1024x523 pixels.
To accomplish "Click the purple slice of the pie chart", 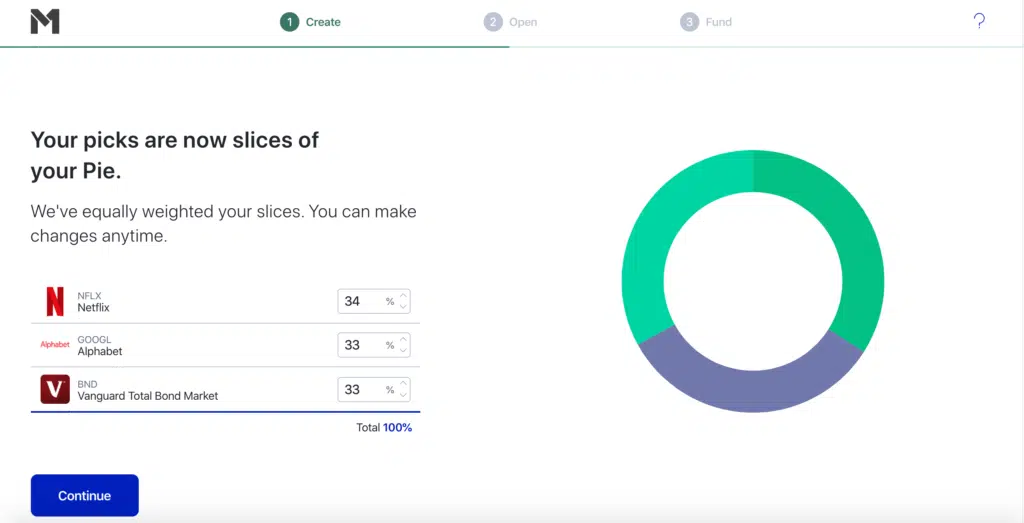I will 750,388.
